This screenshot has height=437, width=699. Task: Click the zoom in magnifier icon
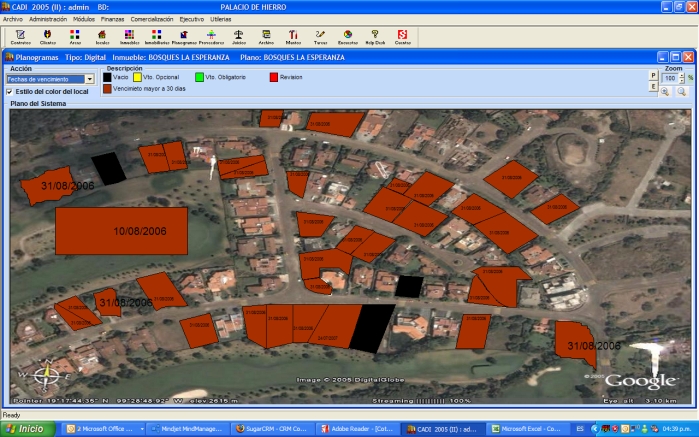click(665, 91)
